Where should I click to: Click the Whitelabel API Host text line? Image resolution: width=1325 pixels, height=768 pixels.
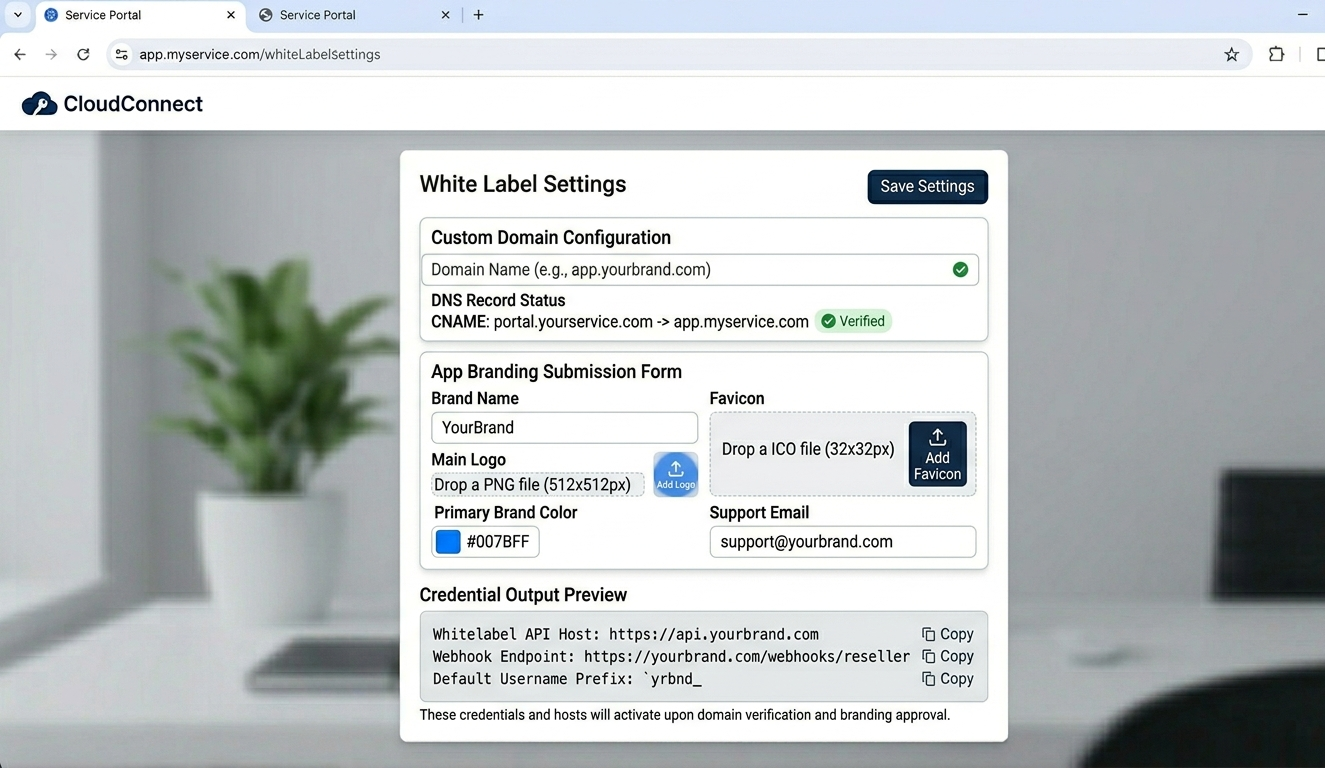point(626,634)
